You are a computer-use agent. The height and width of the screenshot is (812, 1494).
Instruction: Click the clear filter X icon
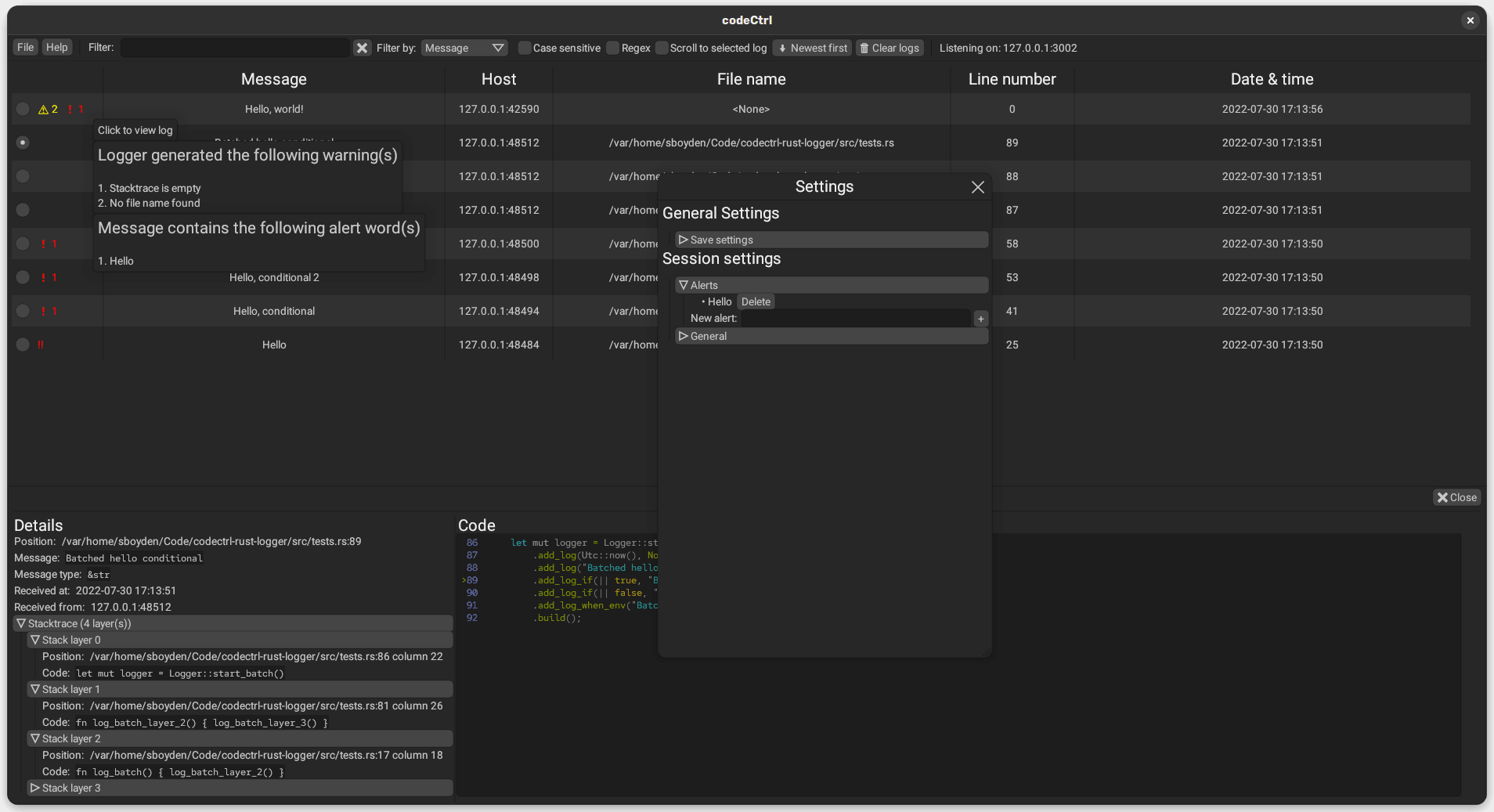click(362, 48)
